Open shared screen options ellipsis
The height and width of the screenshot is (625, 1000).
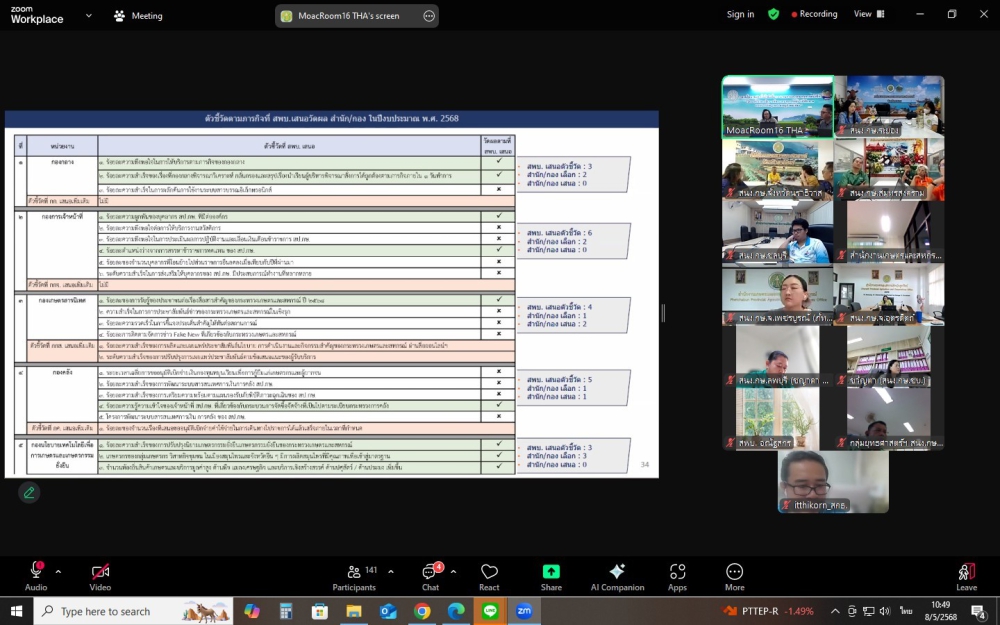[x=429, y=16]
